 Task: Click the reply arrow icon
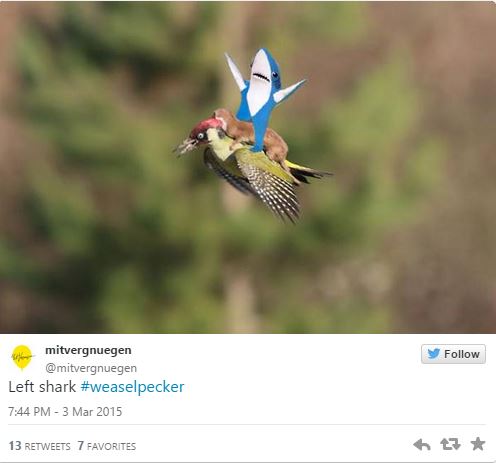click(x=422, y=445)
